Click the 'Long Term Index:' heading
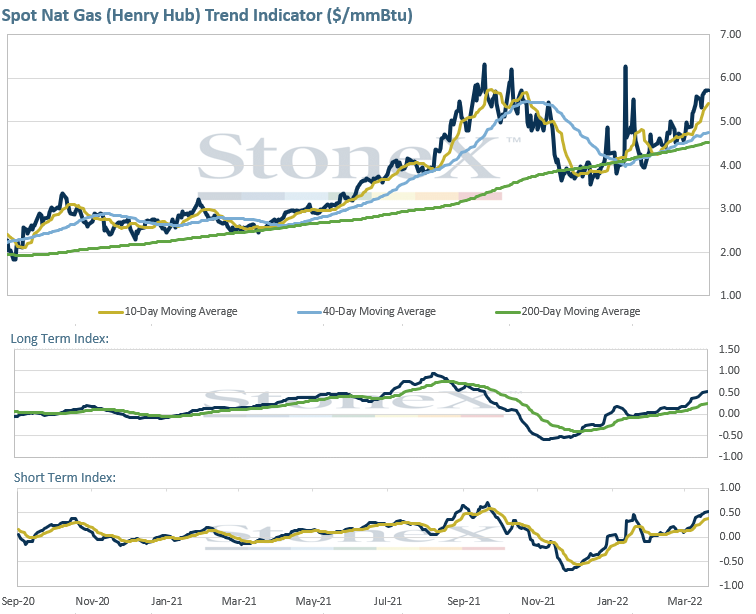Image resolution: width=756 pixels, height=614 pixels. [60, 339]
